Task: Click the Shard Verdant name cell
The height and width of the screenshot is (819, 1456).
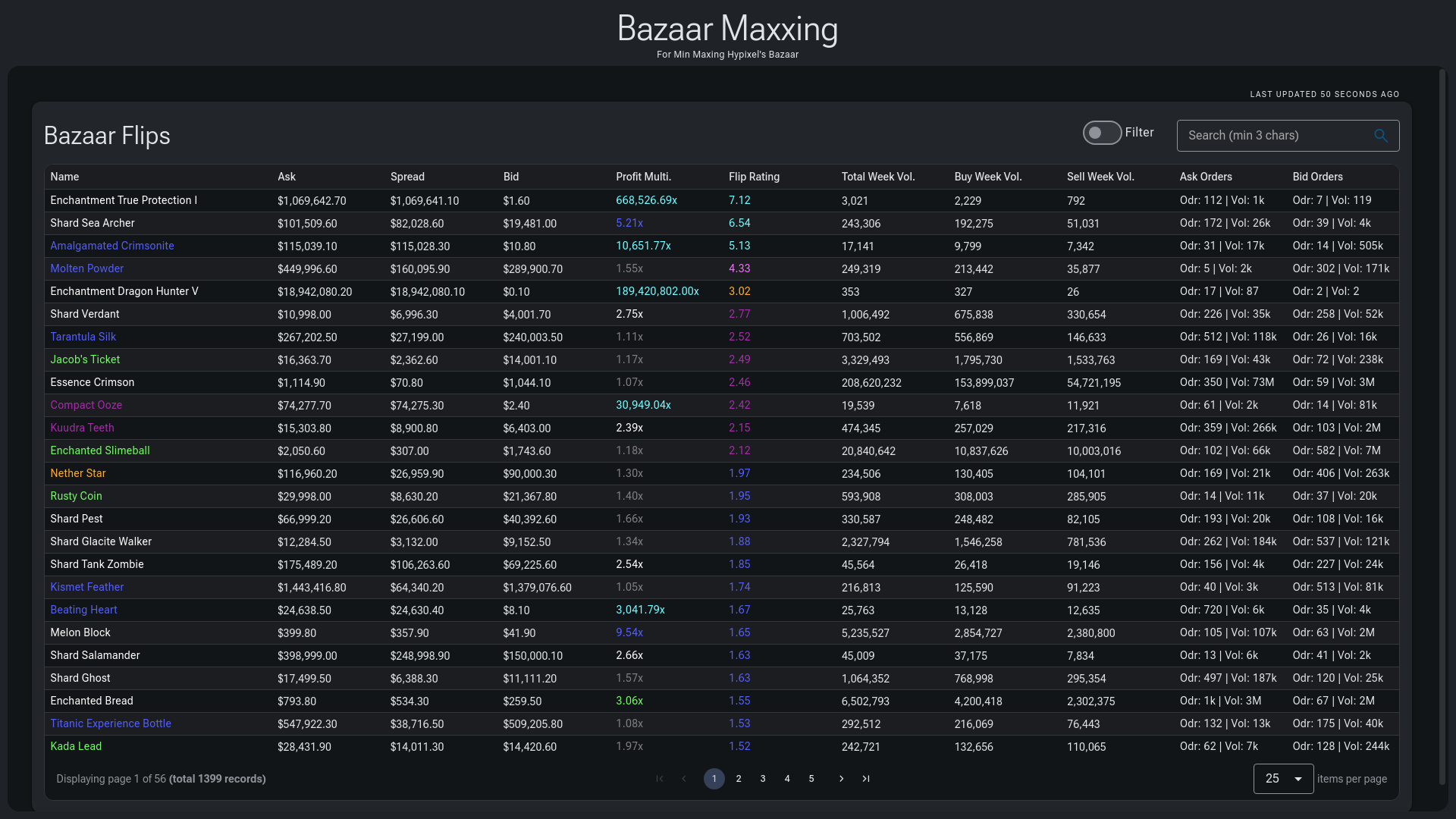Action: click(x=84, y=314)
